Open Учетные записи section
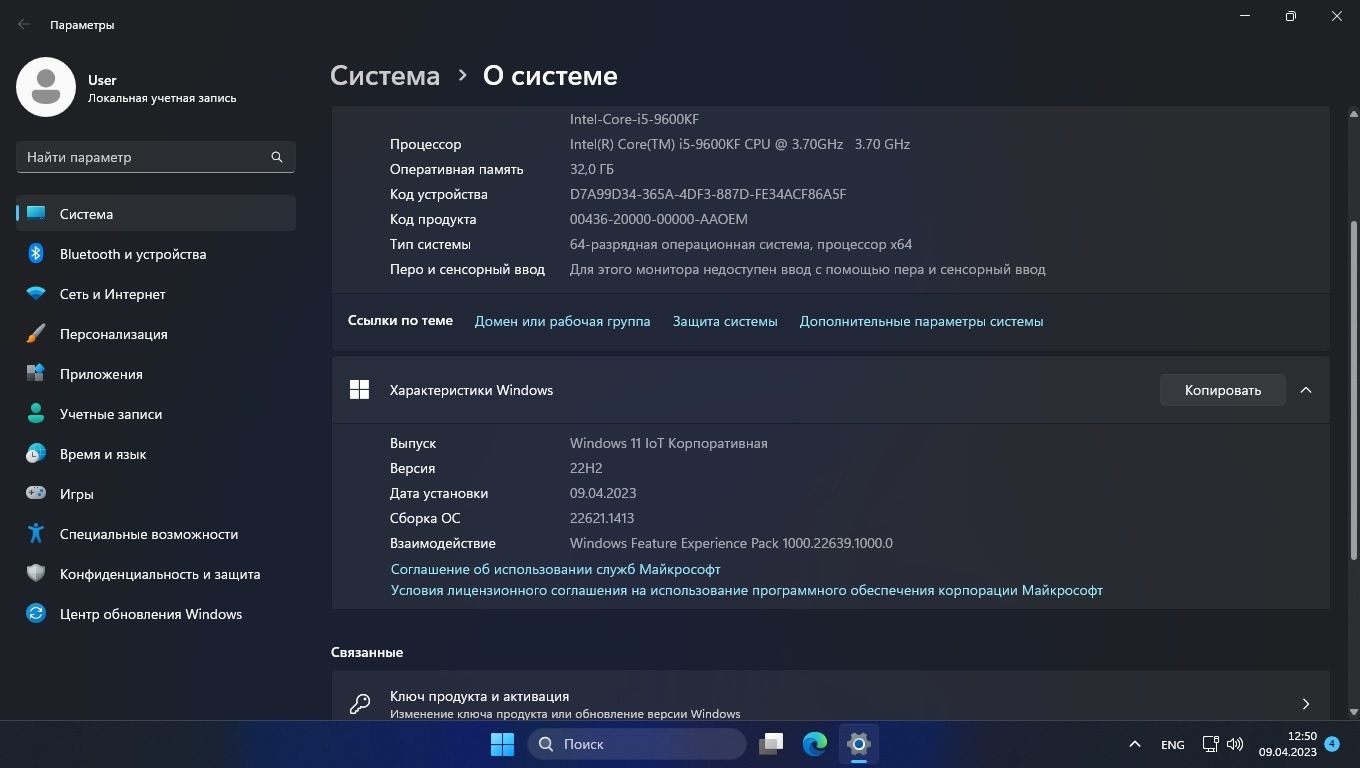 [x=156, y=414]
